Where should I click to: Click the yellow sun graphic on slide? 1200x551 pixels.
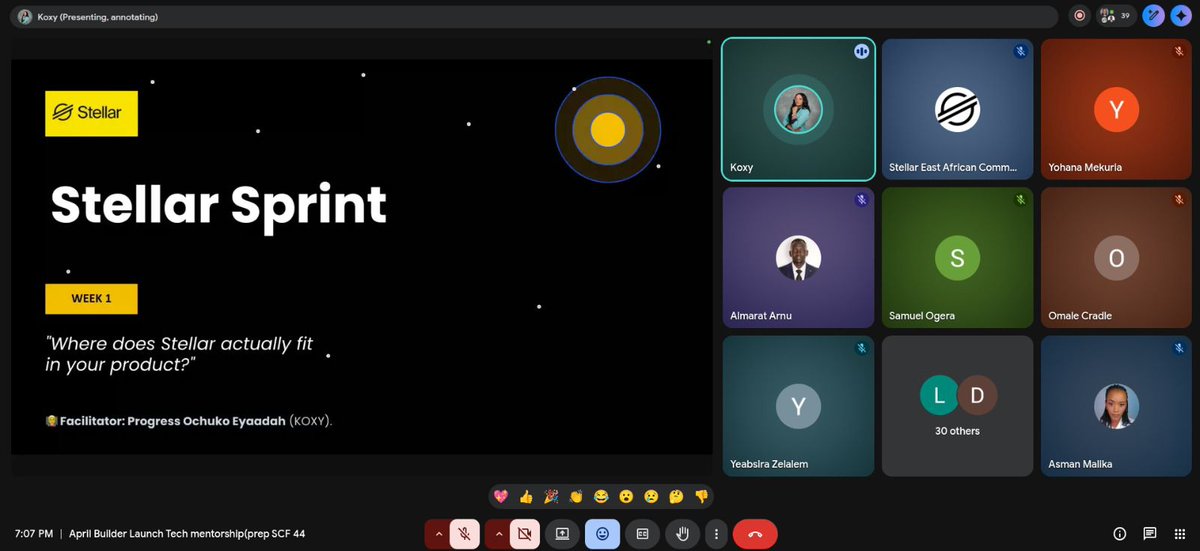pos(607,129)
